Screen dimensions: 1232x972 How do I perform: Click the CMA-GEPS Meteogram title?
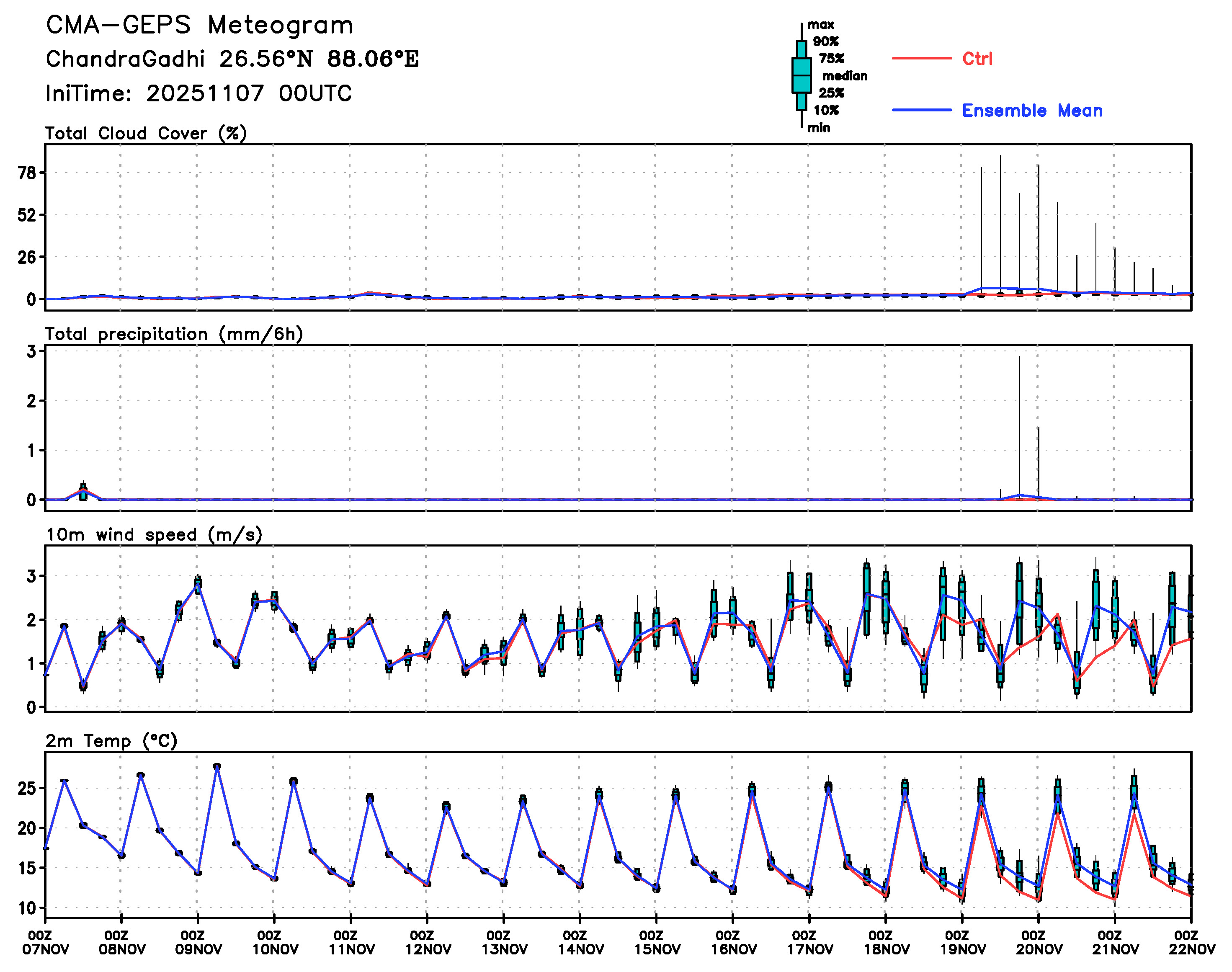[x=199, y=26]
